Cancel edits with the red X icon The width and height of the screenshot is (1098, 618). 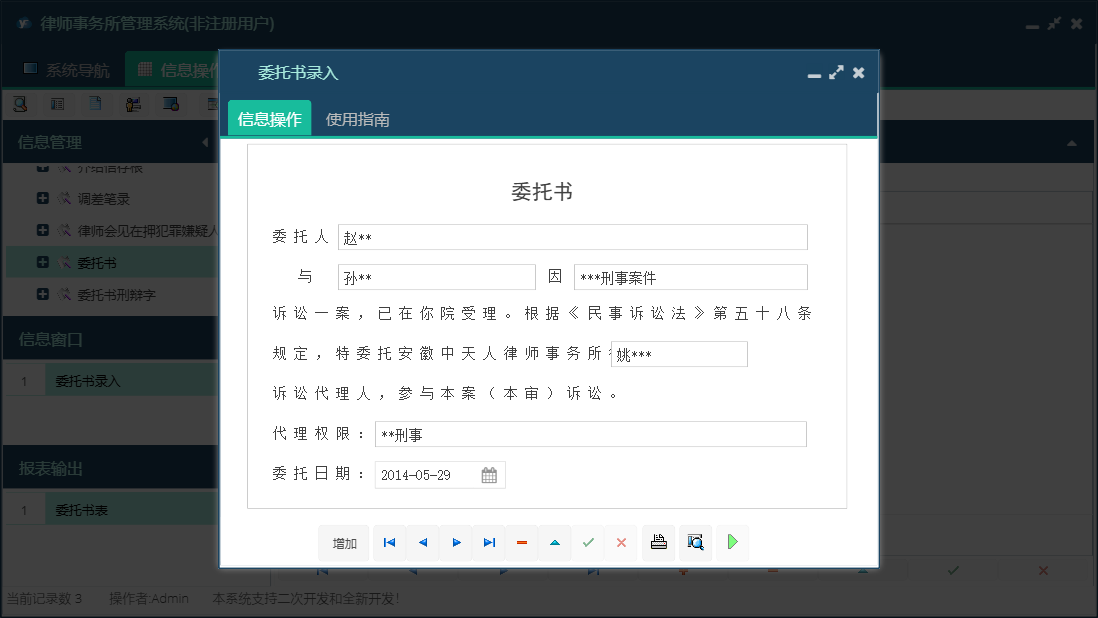click(620, 543)
